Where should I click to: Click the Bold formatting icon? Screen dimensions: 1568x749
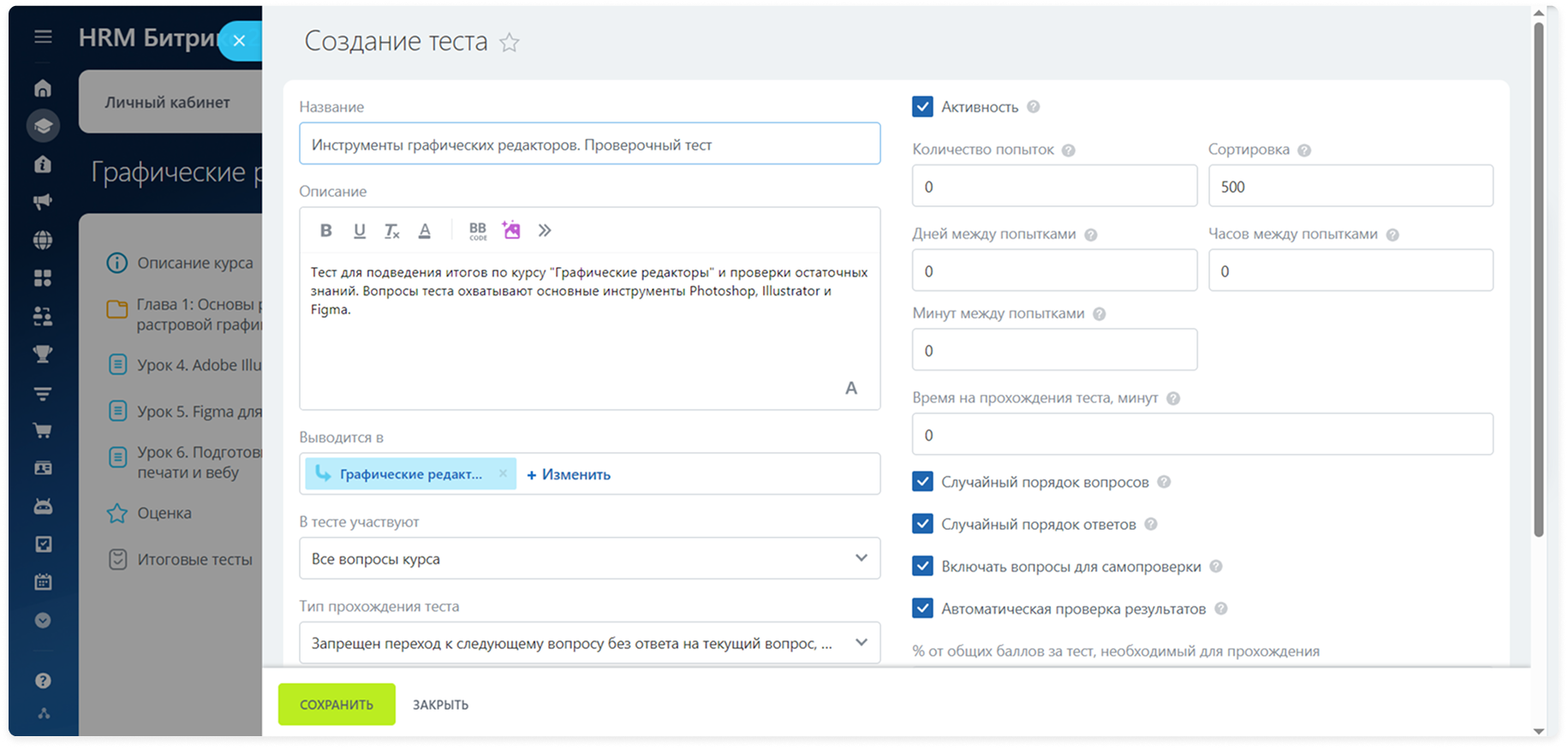[x=325, y=230]
